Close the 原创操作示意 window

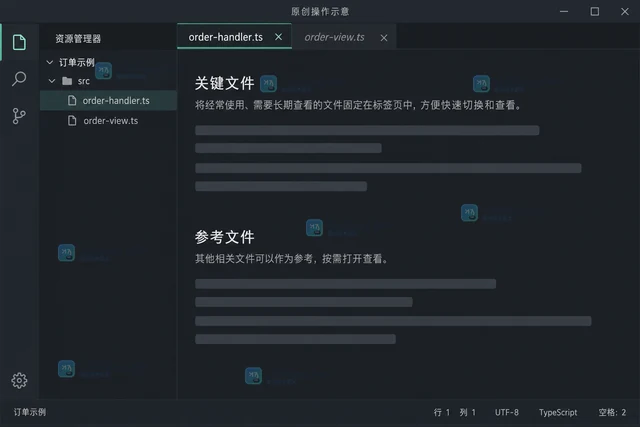[x=625, y=11]
